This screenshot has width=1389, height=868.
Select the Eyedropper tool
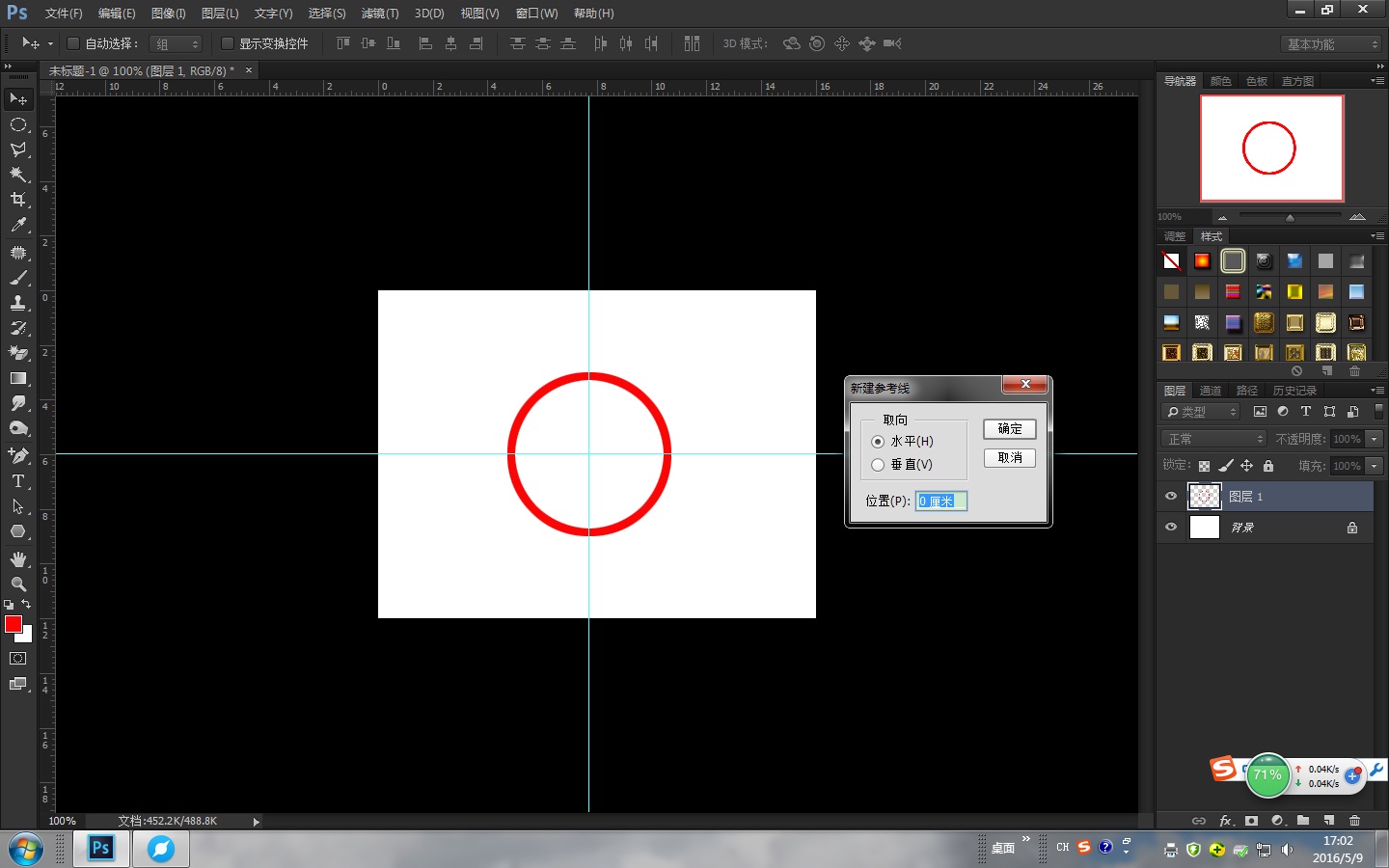(x=18, y=225)
